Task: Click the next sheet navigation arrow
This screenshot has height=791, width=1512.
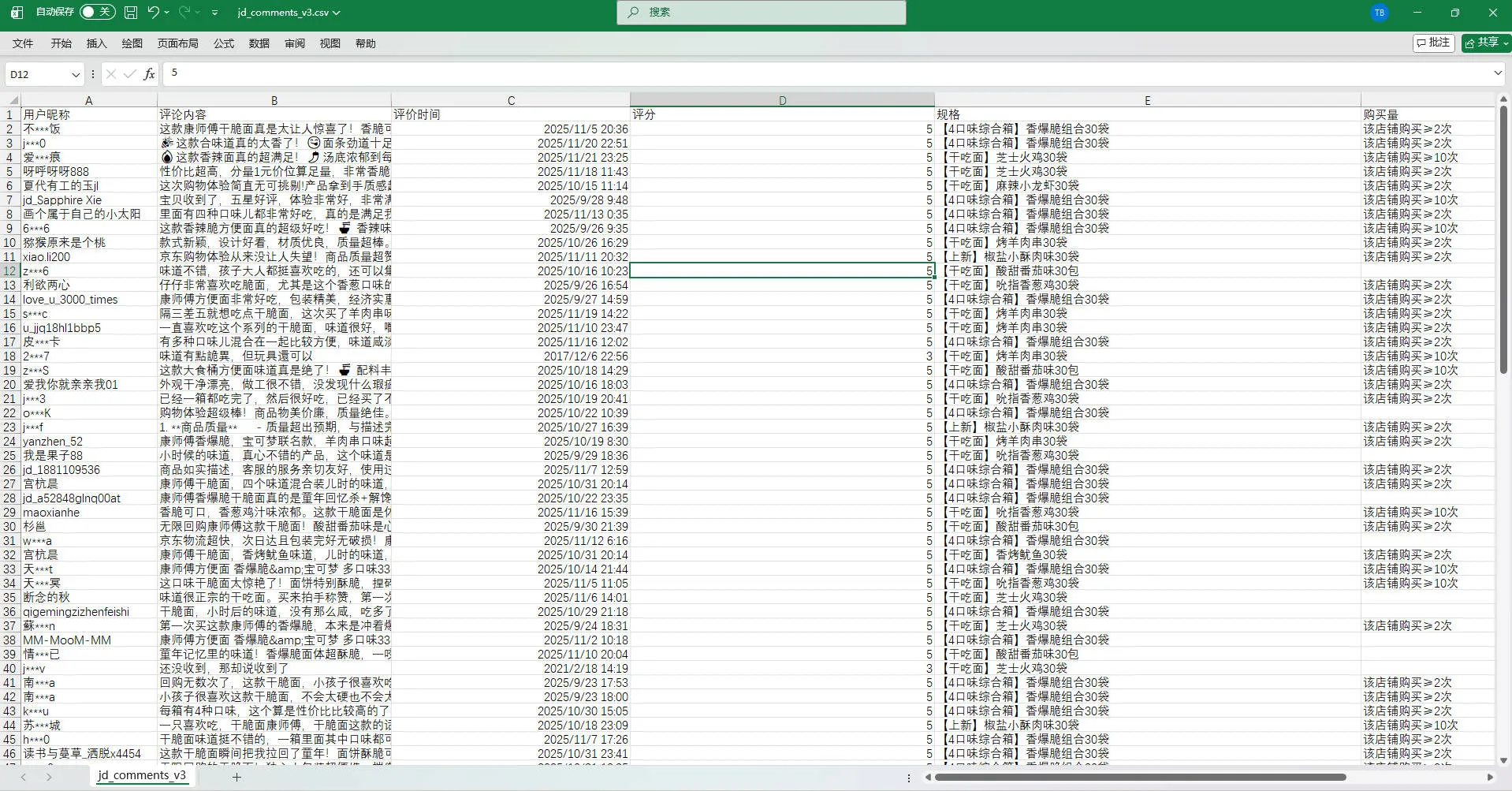Action: coord(49,777)
